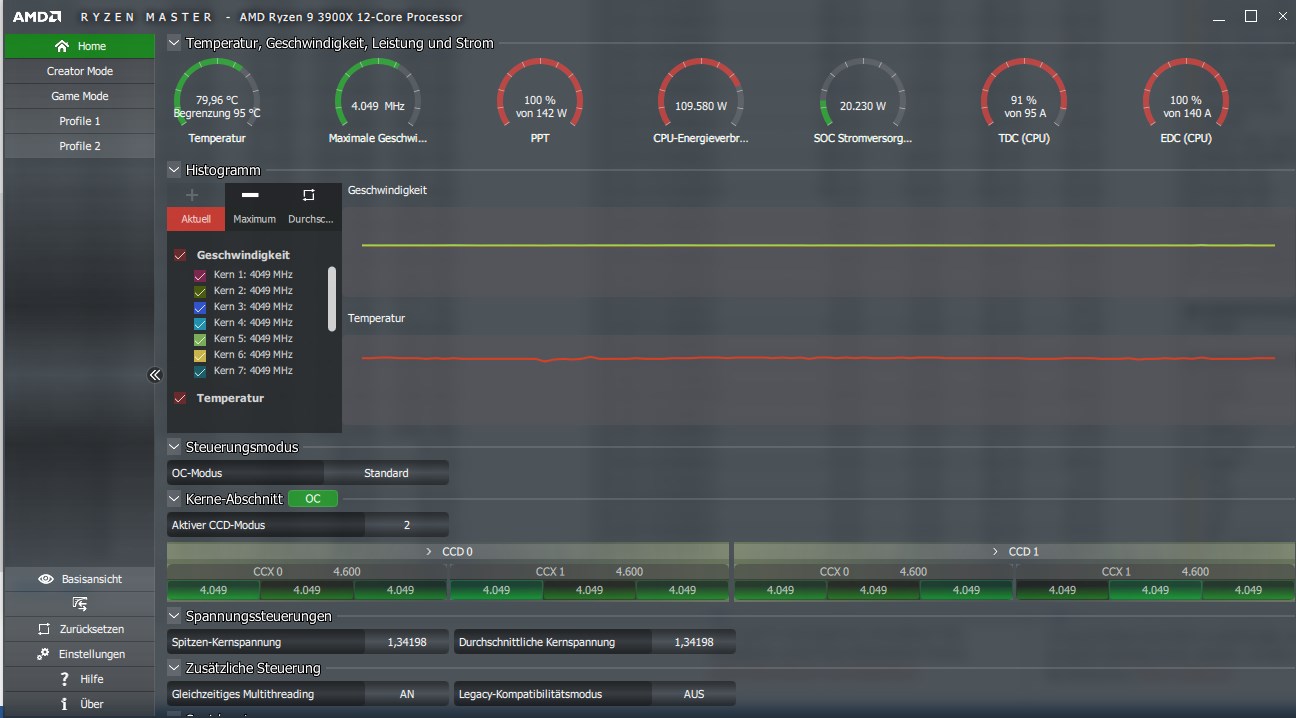Toggle the Kern 7 checkbox
The image size is (1296, 718).
click(x=200, y=371)
